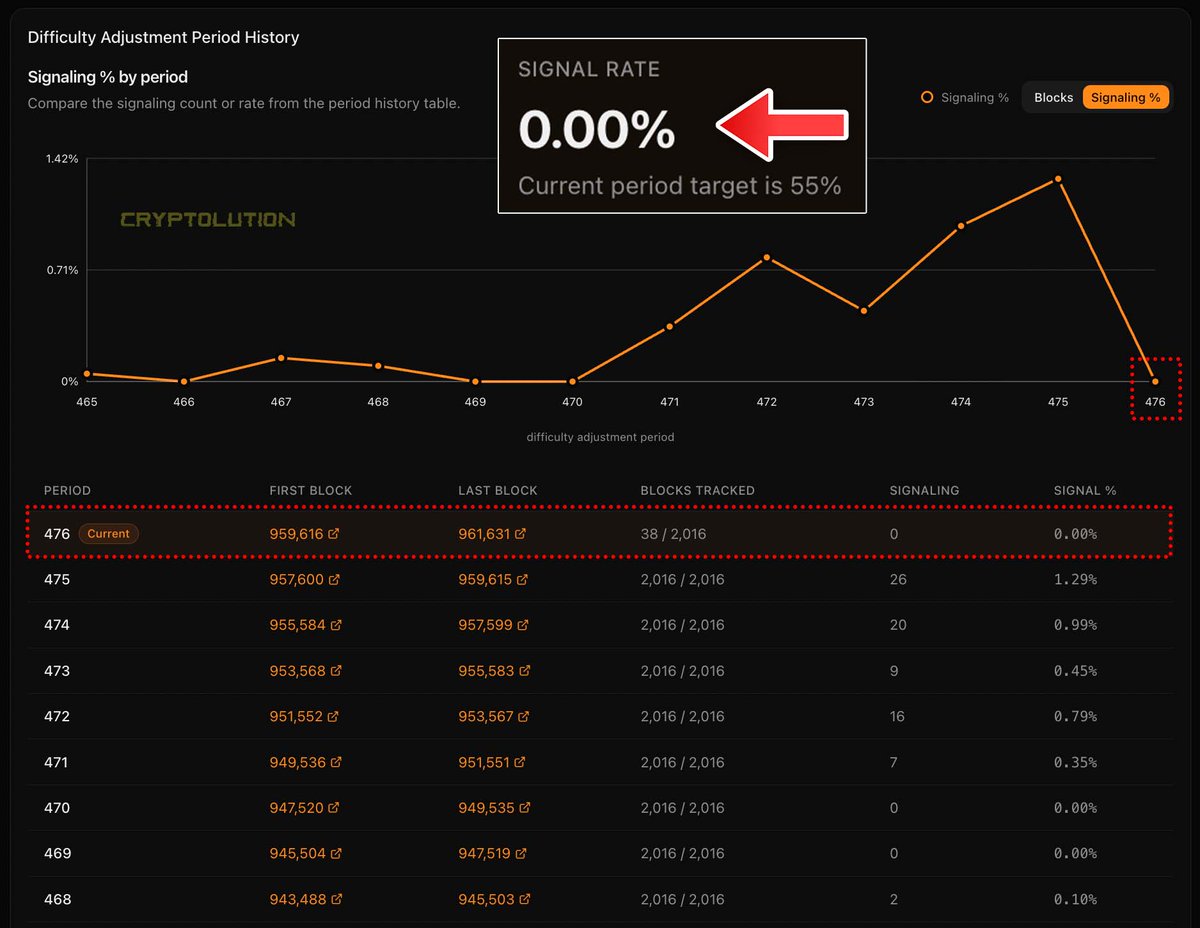This screenshot has height=928, width=1200.
Task: Open external link icon next to 951,551
Action: click(x=520, y=762)
